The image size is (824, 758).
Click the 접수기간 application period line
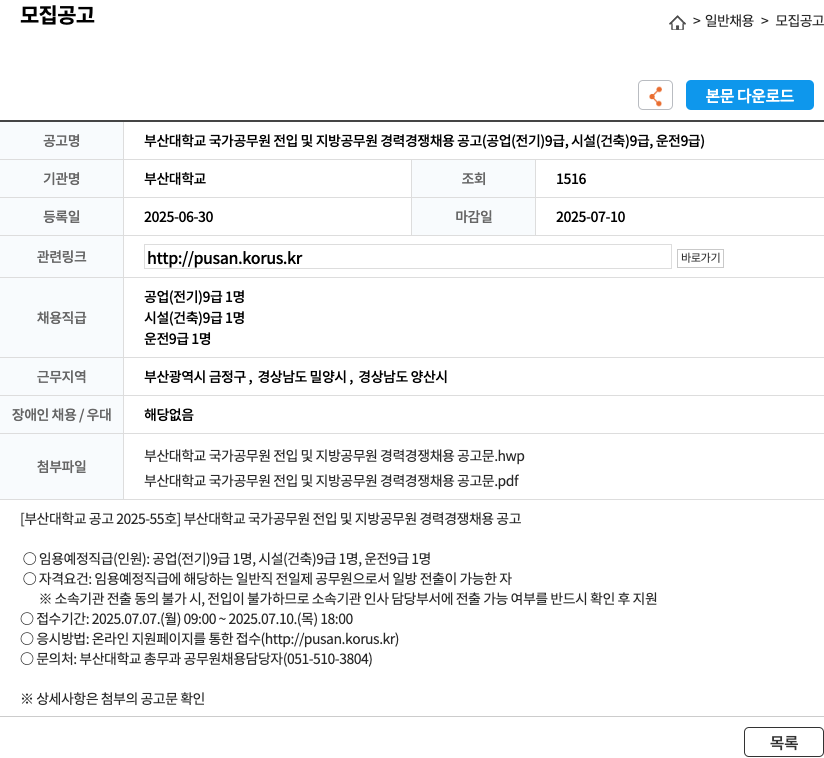coord(187,619)
